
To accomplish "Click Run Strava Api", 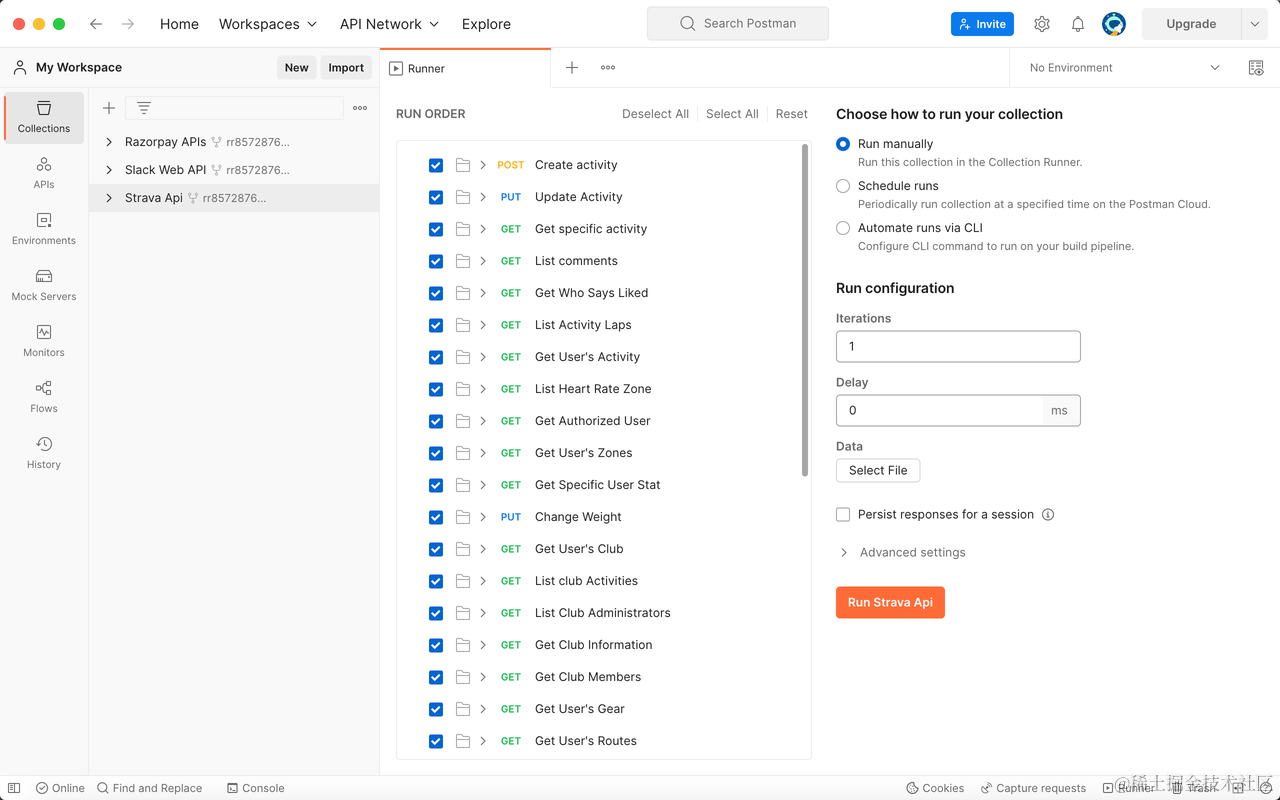I will [890, 602].
